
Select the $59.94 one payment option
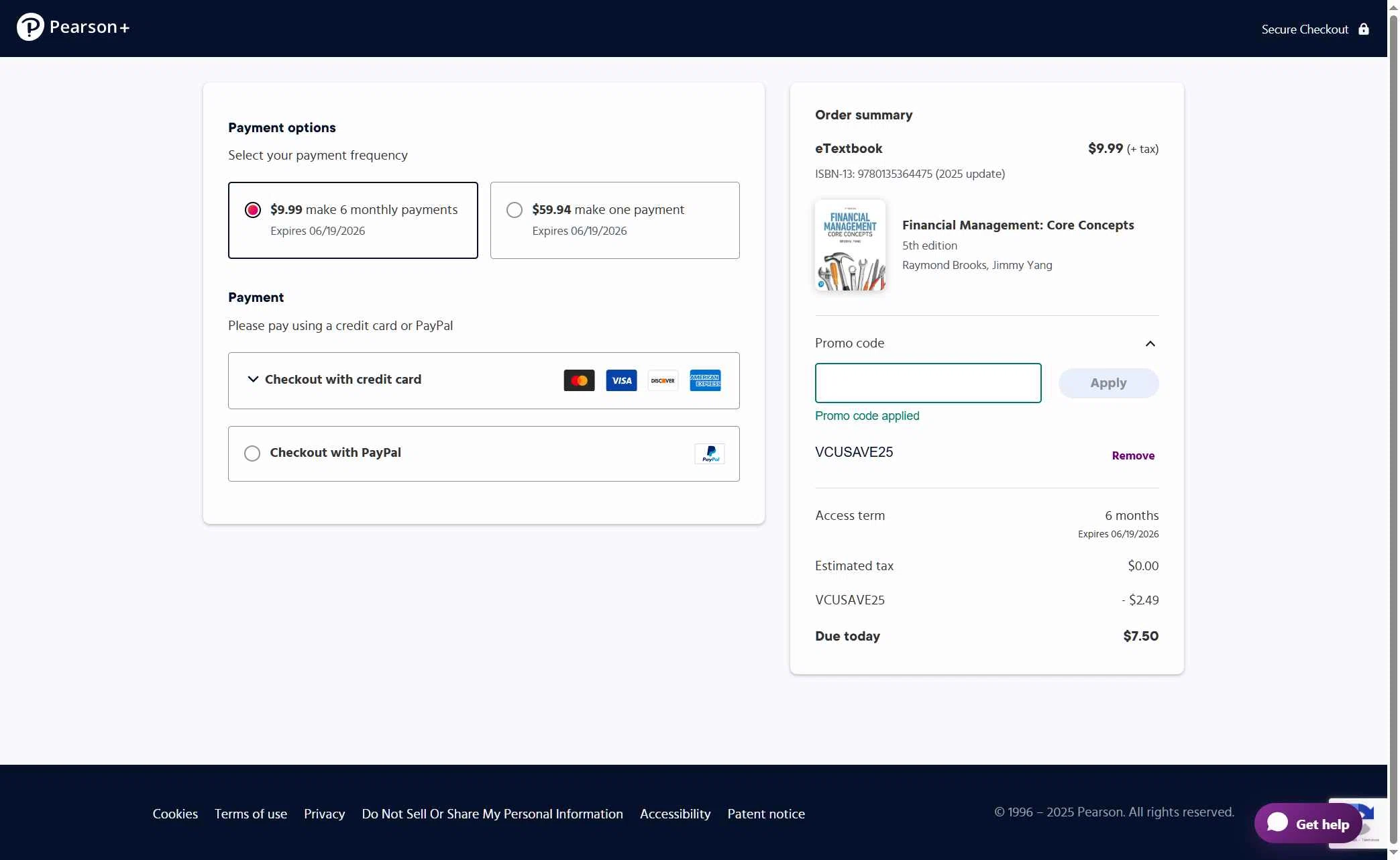click(514, 209)
